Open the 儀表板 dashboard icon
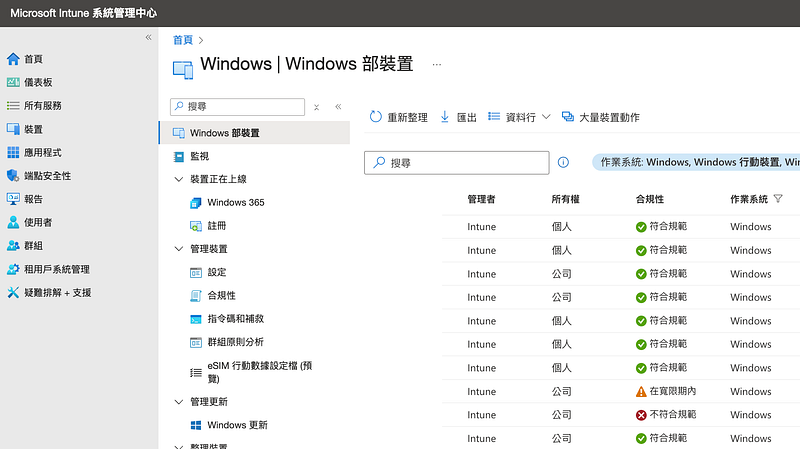This screenshot has width=800, height=449. (13, 82)
